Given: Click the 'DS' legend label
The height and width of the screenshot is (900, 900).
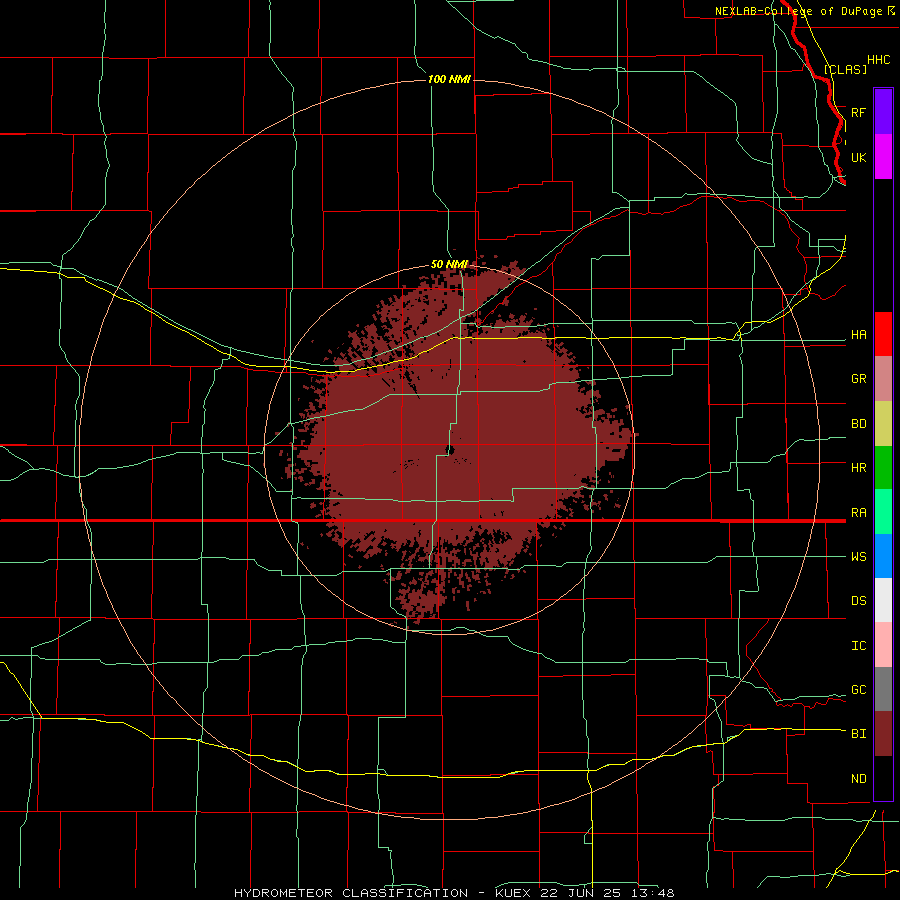Looking at the screenshot, I should coord(858,600).
